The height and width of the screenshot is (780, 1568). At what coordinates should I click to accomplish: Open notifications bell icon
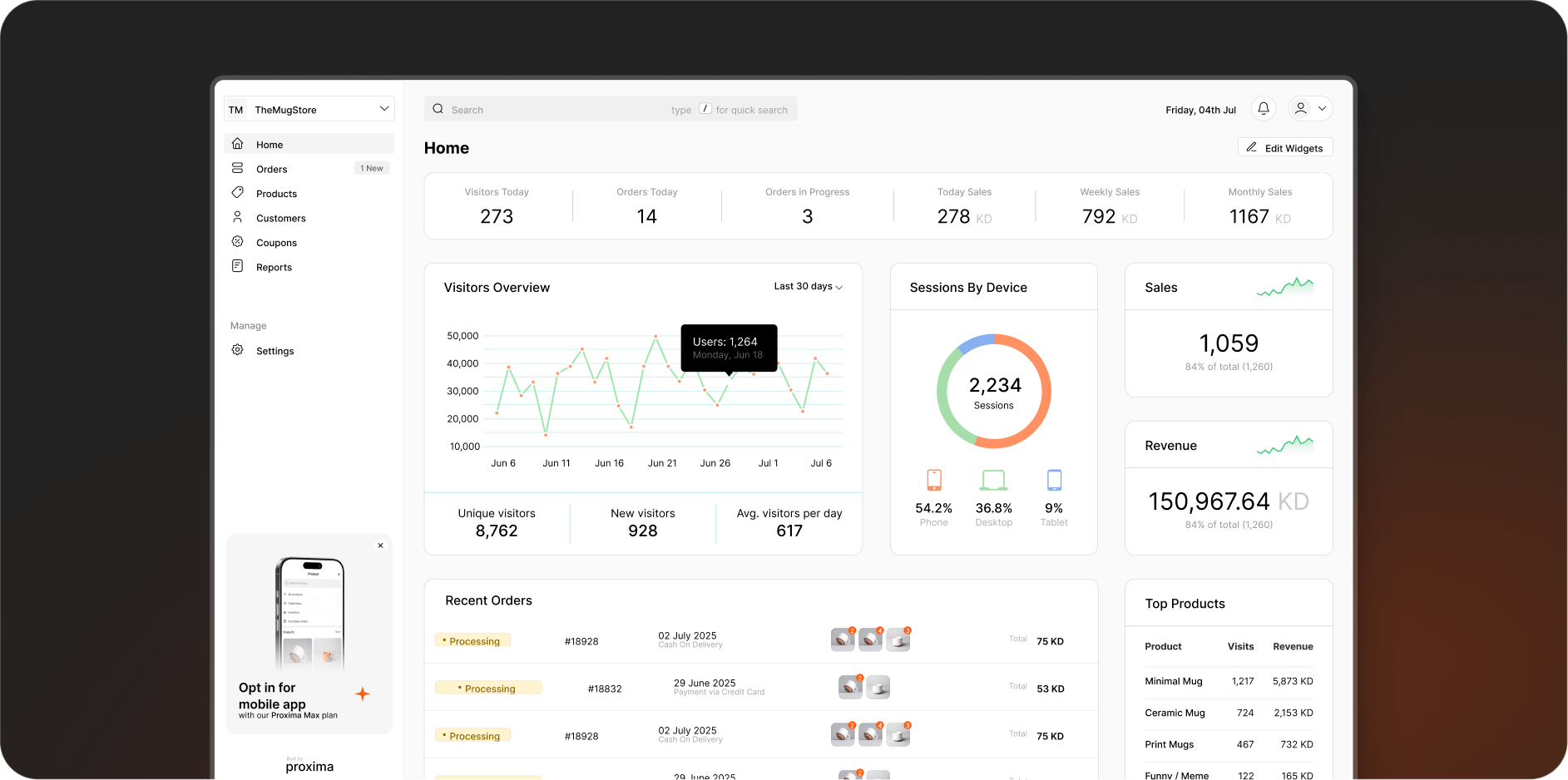click(x=1263, y=109)
